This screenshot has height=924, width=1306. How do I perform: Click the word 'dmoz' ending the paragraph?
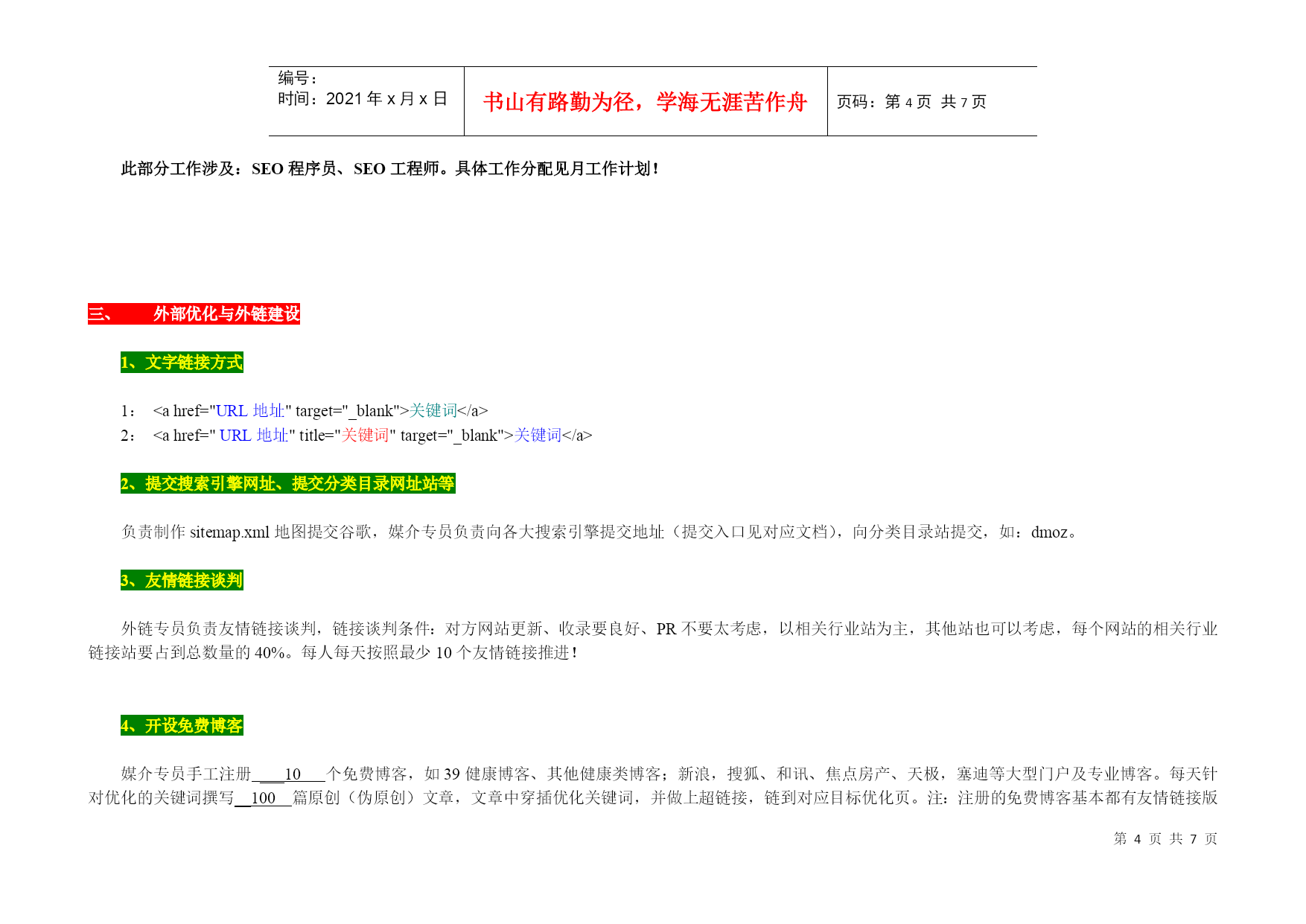[1050, 532]
